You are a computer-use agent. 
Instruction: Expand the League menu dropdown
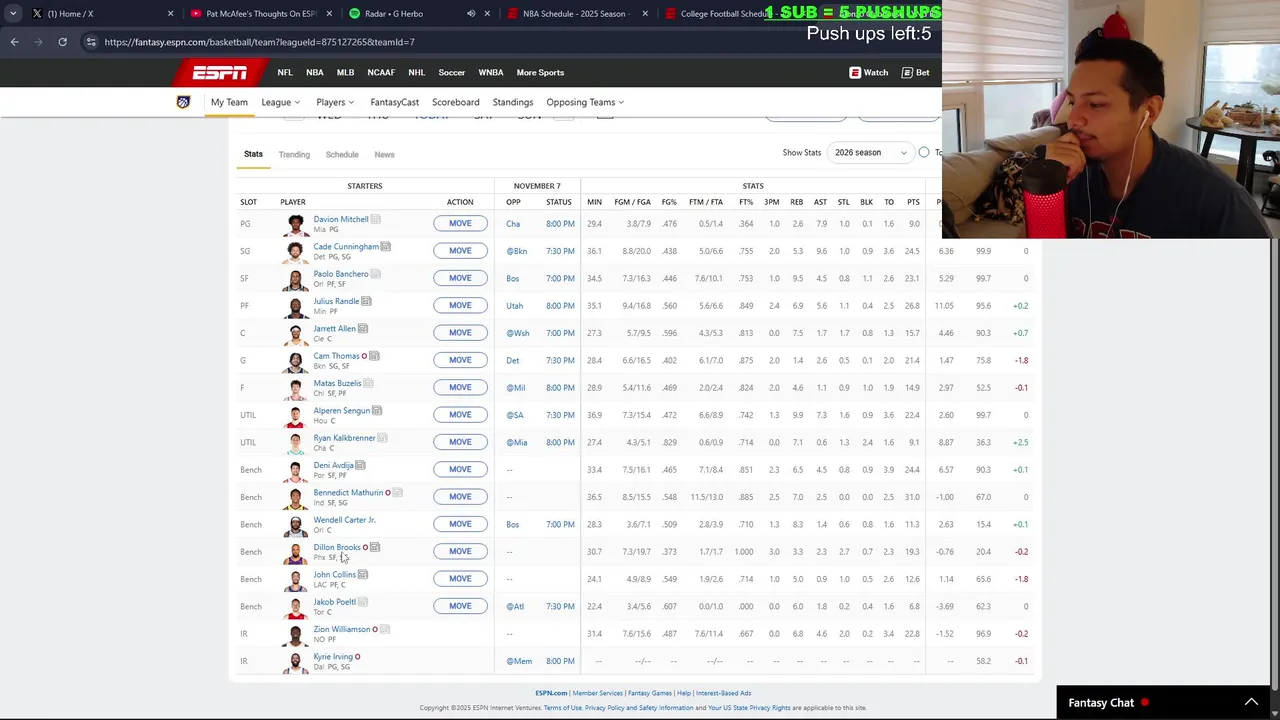point(280,102)
